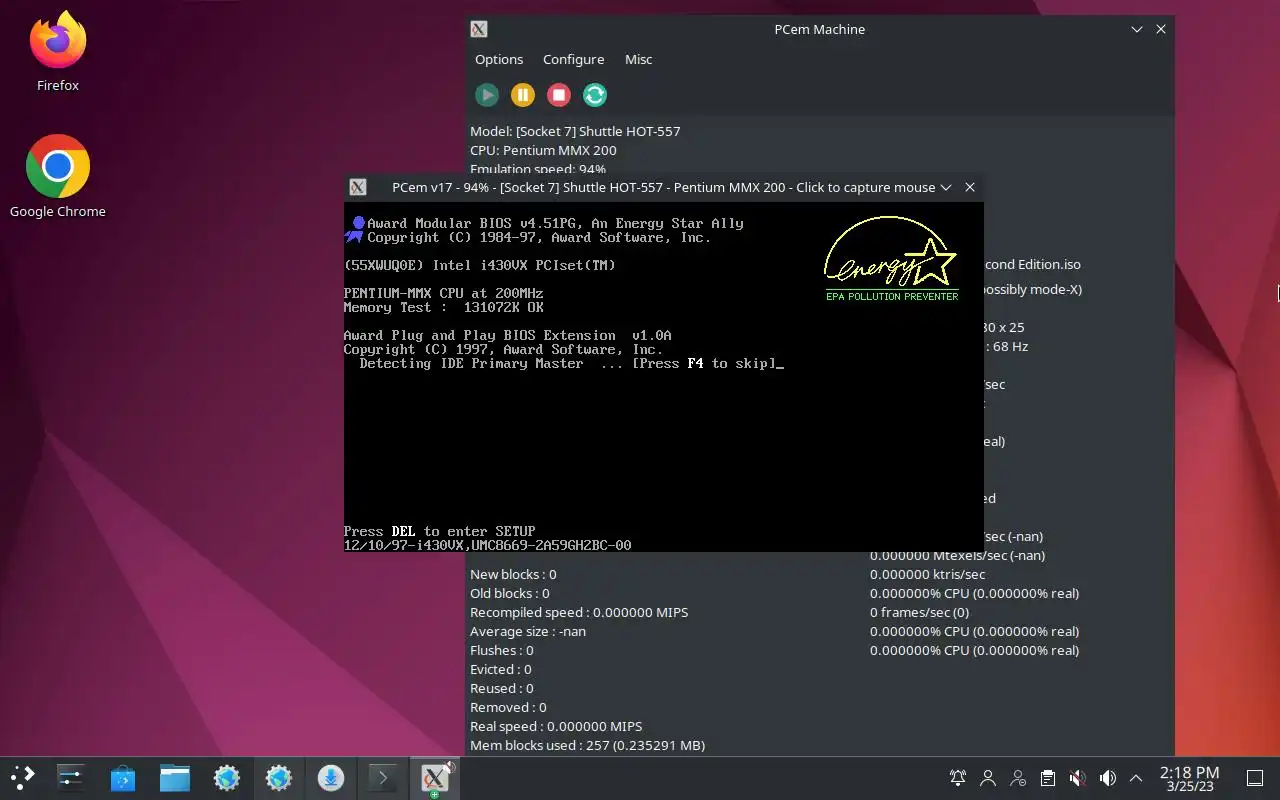Click 'Memory Test : 131072K OK' BIOS line

(443, 307)
